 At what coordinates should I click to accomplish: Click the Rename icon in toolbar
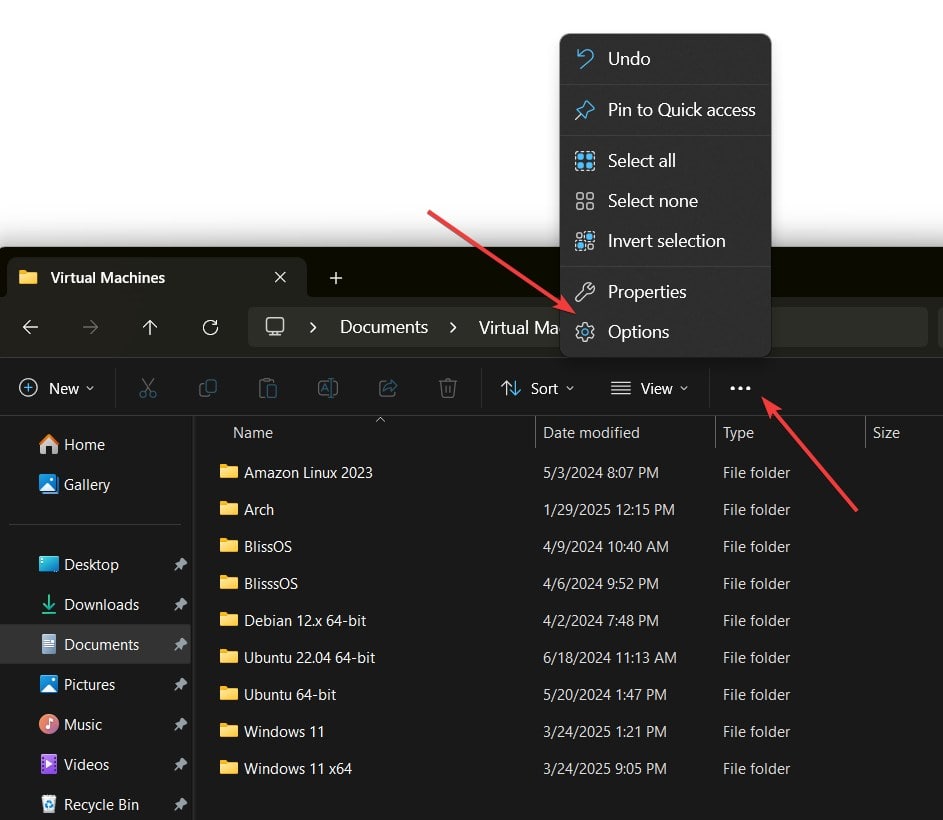328,388
